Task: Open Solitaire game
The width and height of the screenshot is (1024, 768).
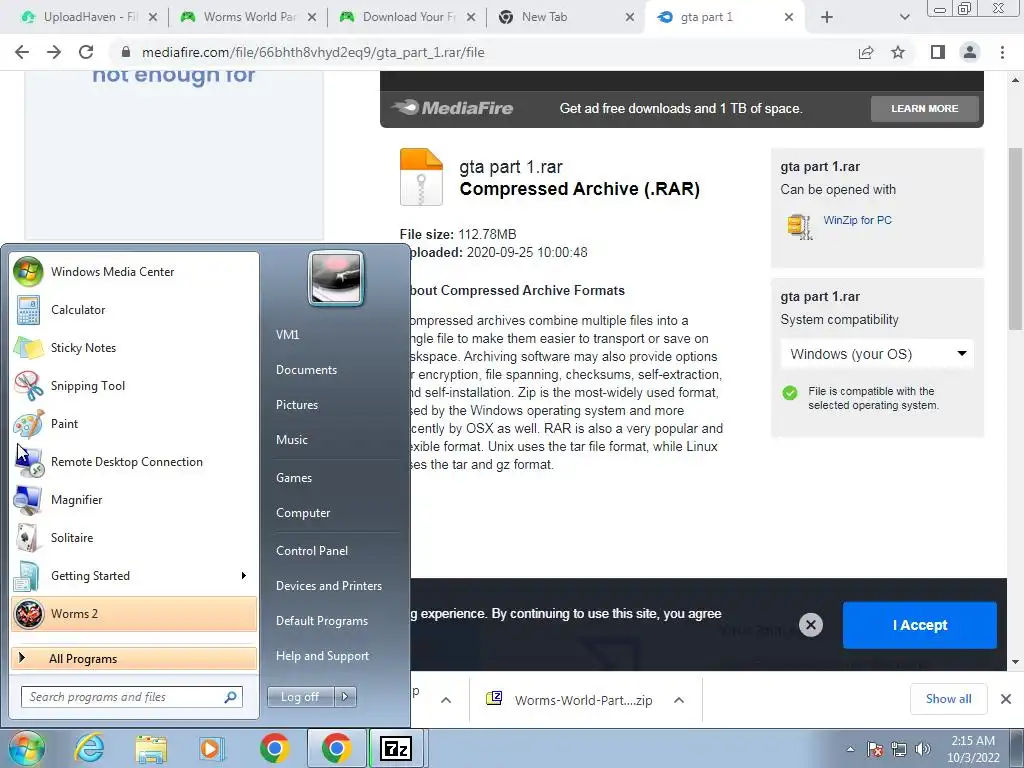Action: tap(134, 537)
